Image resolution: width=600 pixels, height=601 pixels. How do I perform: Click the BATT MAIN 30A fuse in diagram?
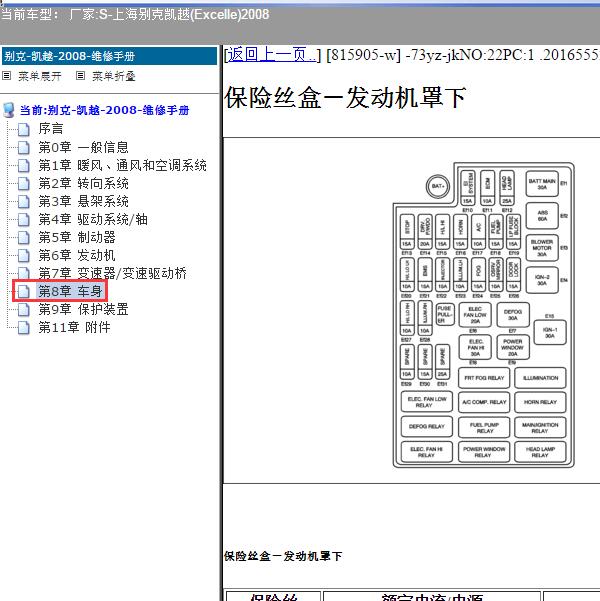click(542, 184)
